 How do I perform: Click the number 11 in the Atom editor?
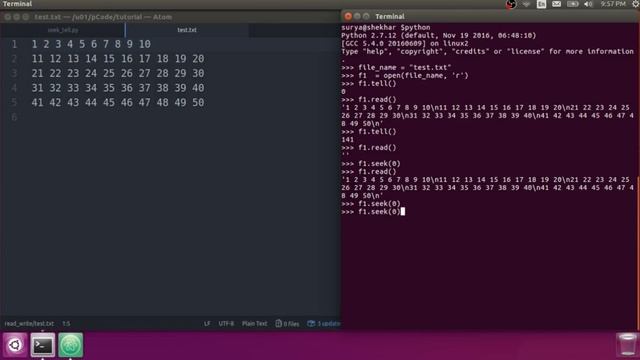[x=37, y=59]
